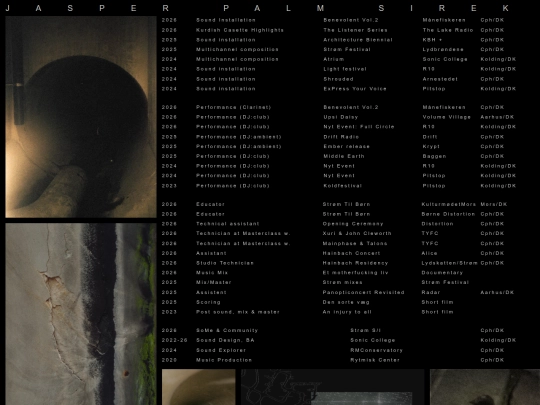Click 'Mainphase & Talons' entry
This screenshot has width=540, height=405.
point(355,243)
